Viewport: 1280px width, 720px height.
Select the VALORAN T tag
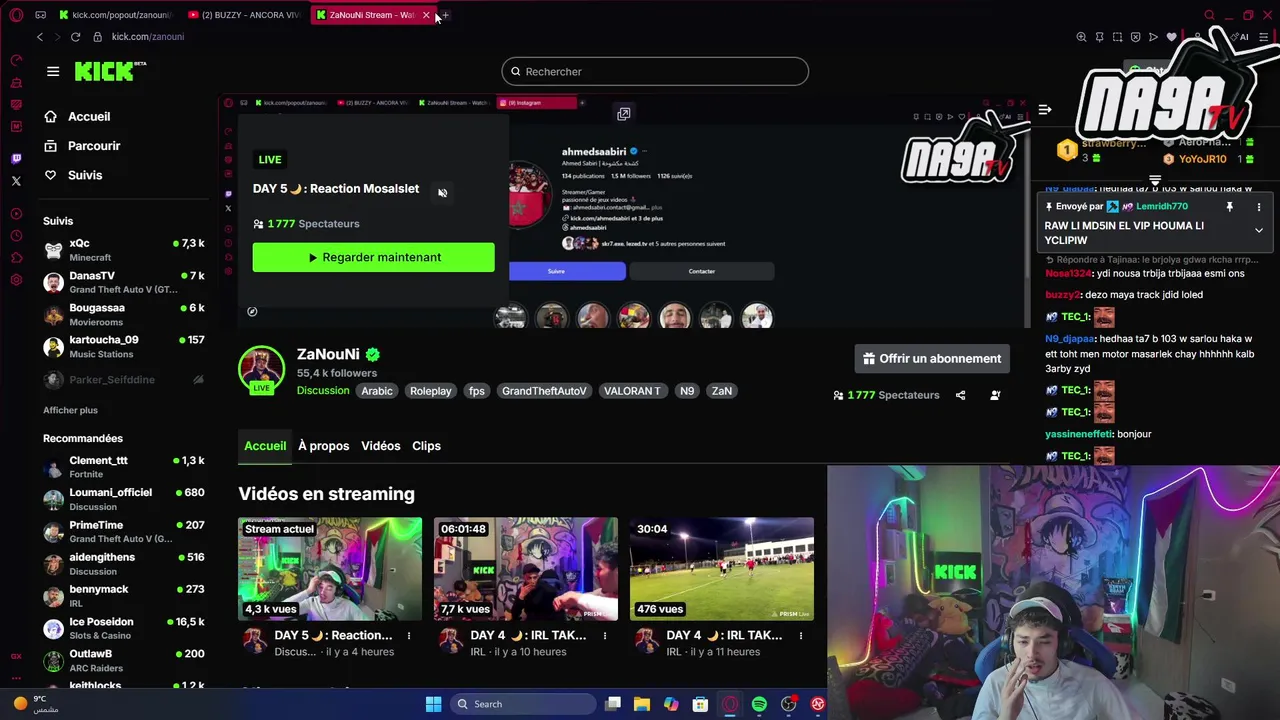632,391
